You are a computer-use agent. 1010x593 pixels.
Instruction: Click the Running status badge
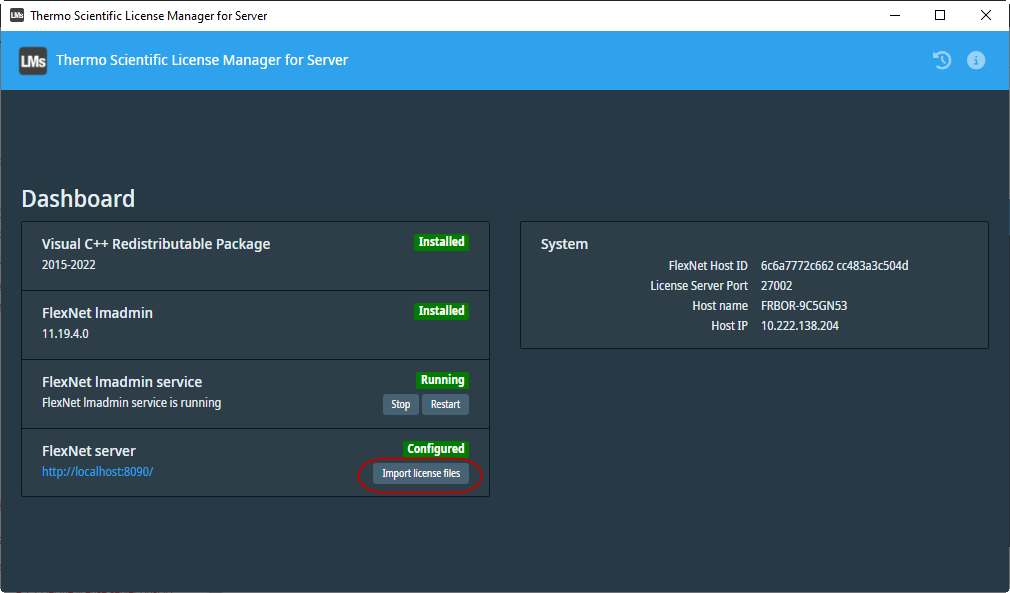pyautogui.click(x=443, y=380)
